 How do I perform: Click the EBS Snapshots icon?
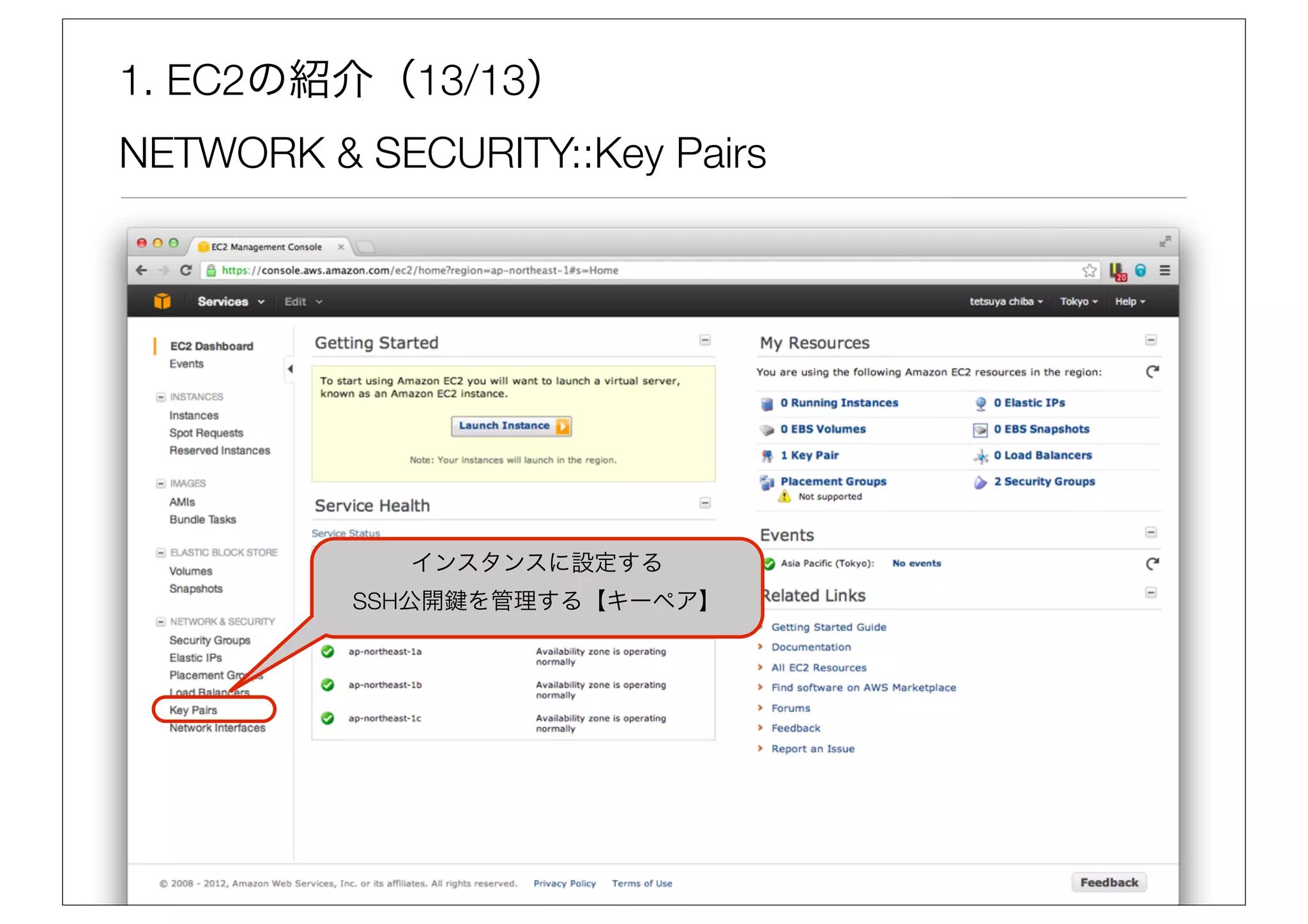(980, 430)
